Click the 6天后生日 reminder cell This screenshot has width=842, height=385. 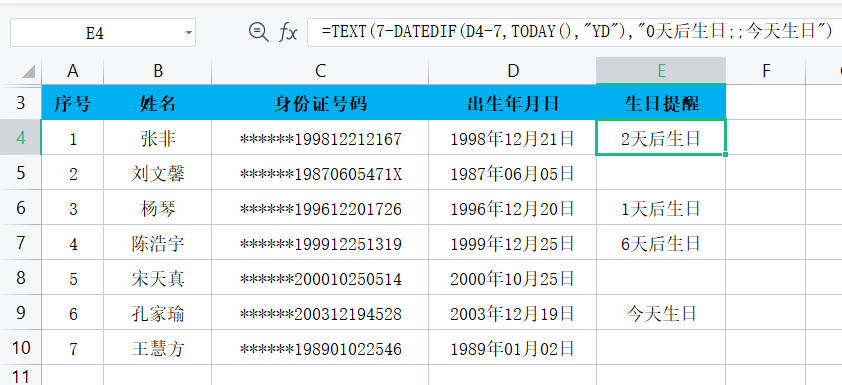[661, 243]
